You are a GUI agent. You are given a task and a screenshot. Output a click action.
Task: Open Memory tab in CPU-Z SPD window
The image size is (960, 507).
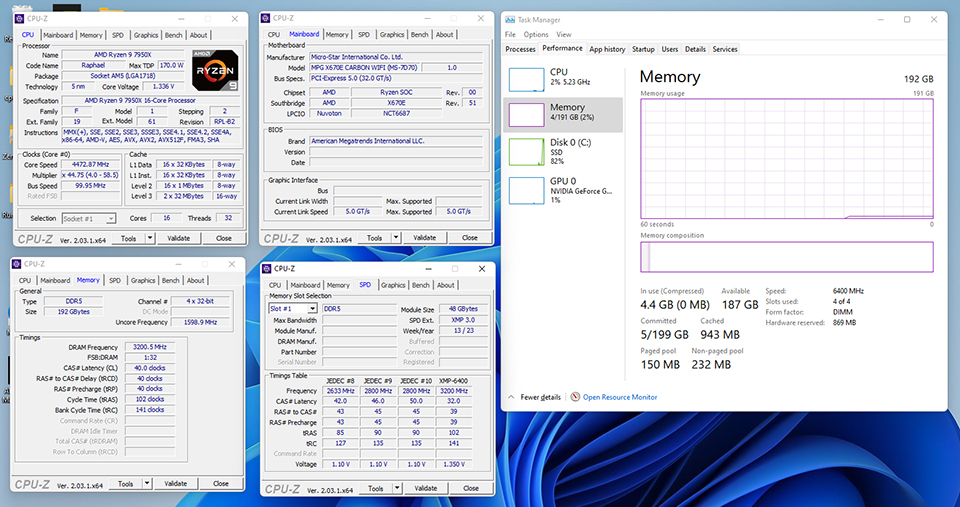tap(338, 285)
